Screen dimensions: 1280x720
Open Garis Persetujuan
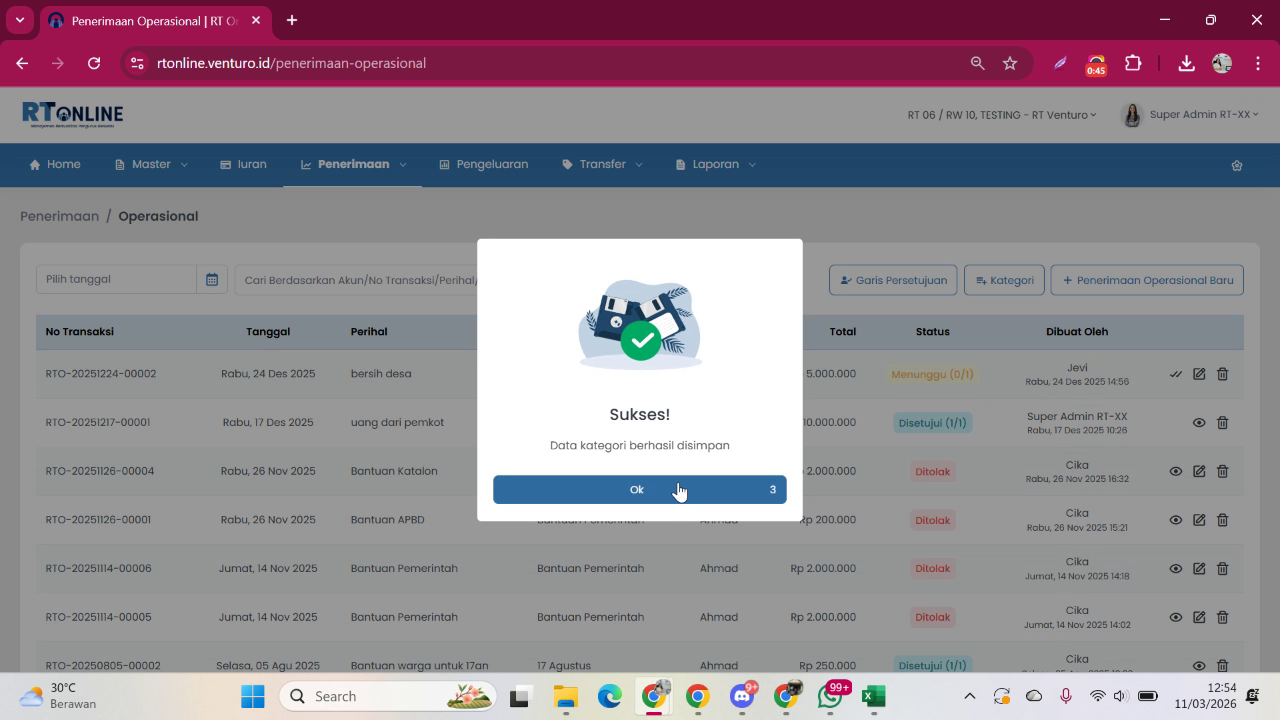pos(893,280)
